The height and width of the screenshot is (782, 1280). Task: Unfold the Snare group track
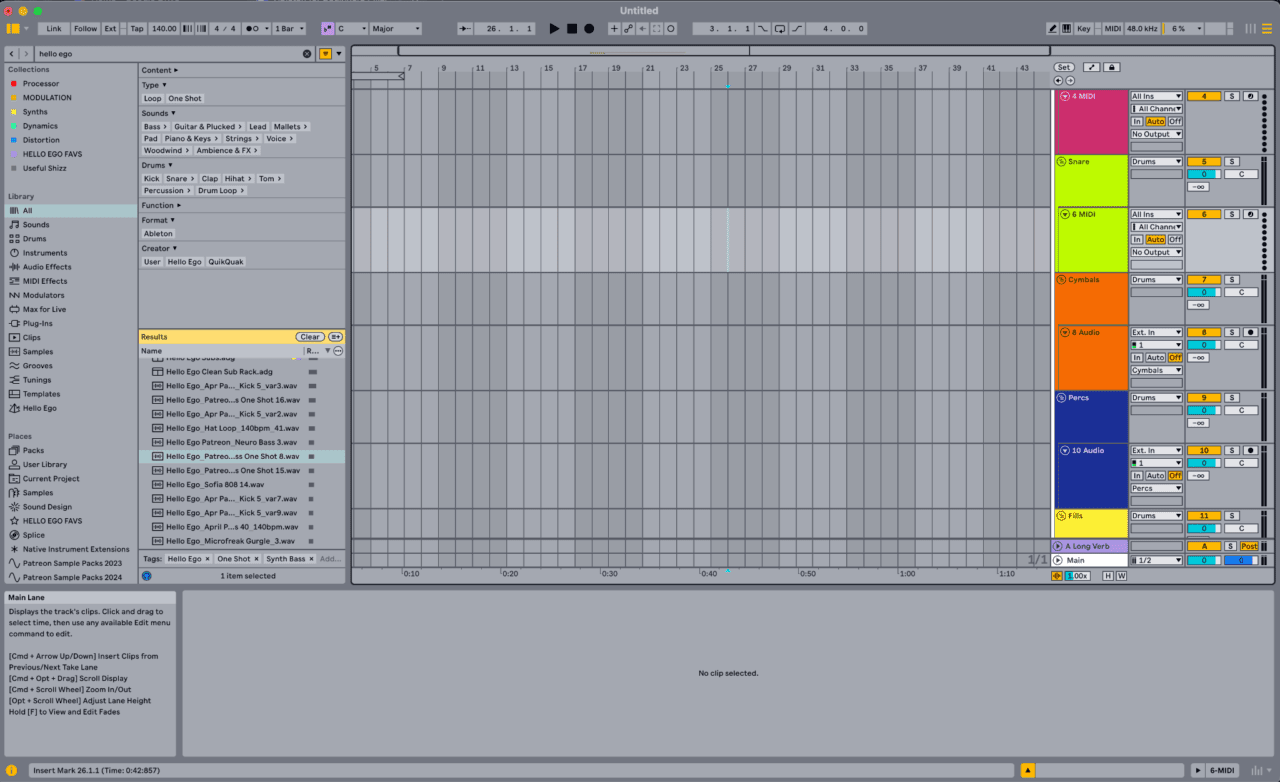1062,161
